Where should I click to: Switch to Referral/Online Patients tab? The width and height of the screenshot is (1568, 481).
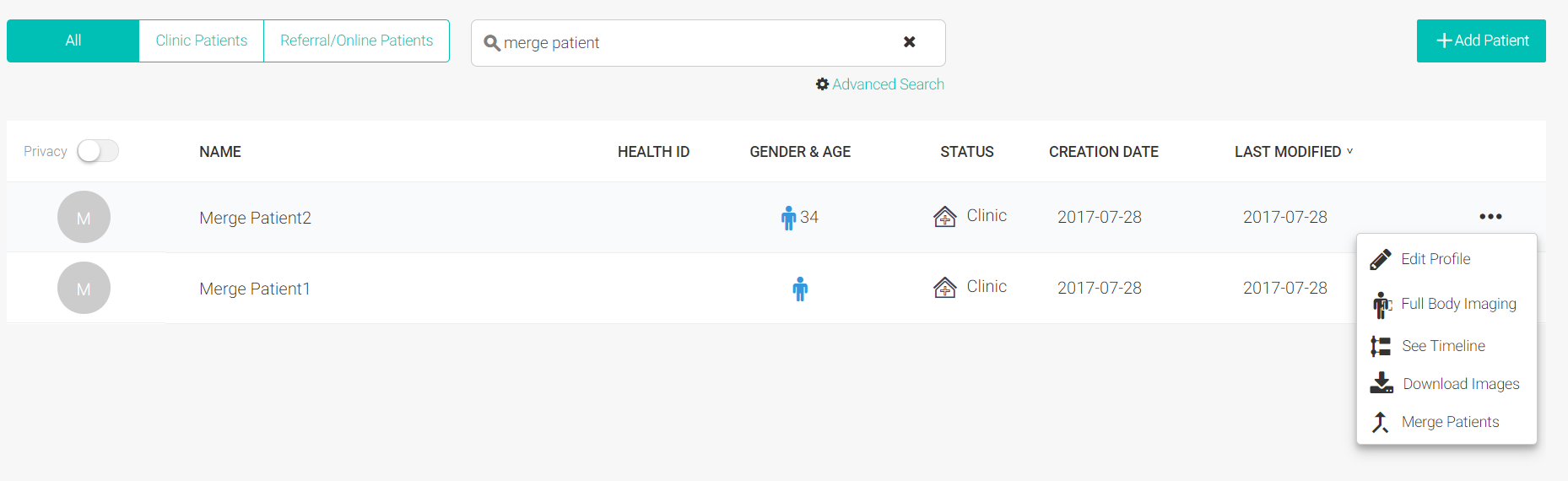point(356,41)
